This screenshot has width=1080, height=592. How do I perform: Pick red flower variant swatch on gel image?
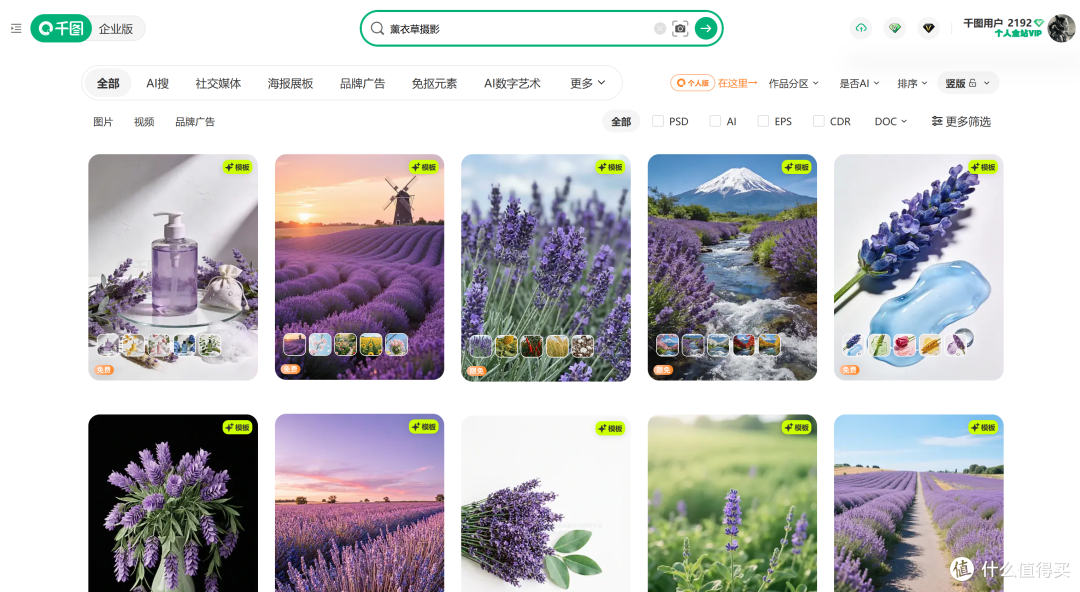[904, 345]
